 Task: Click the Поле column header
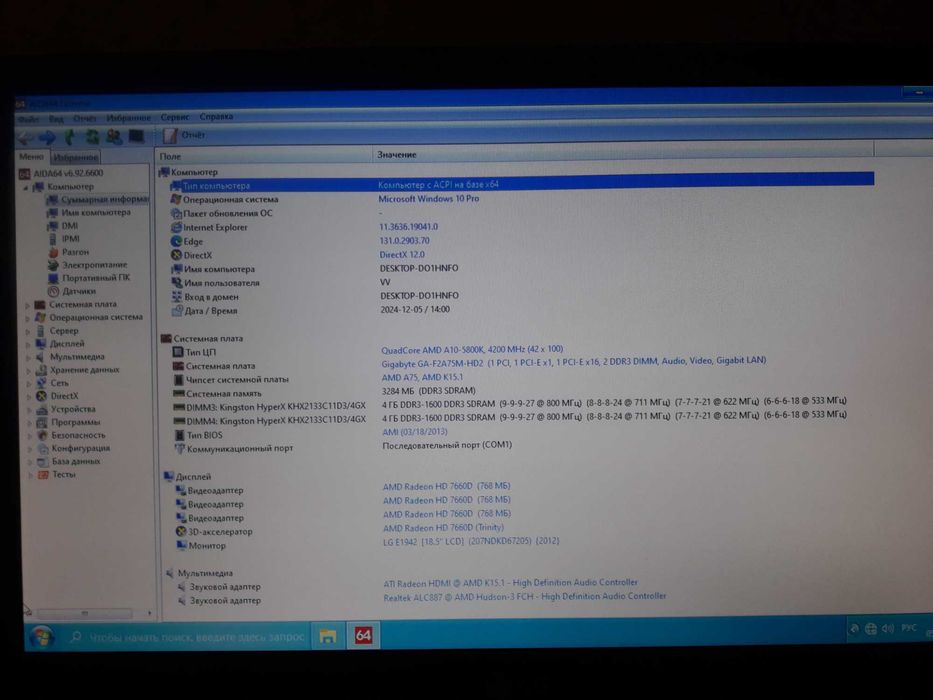(264, 157)
